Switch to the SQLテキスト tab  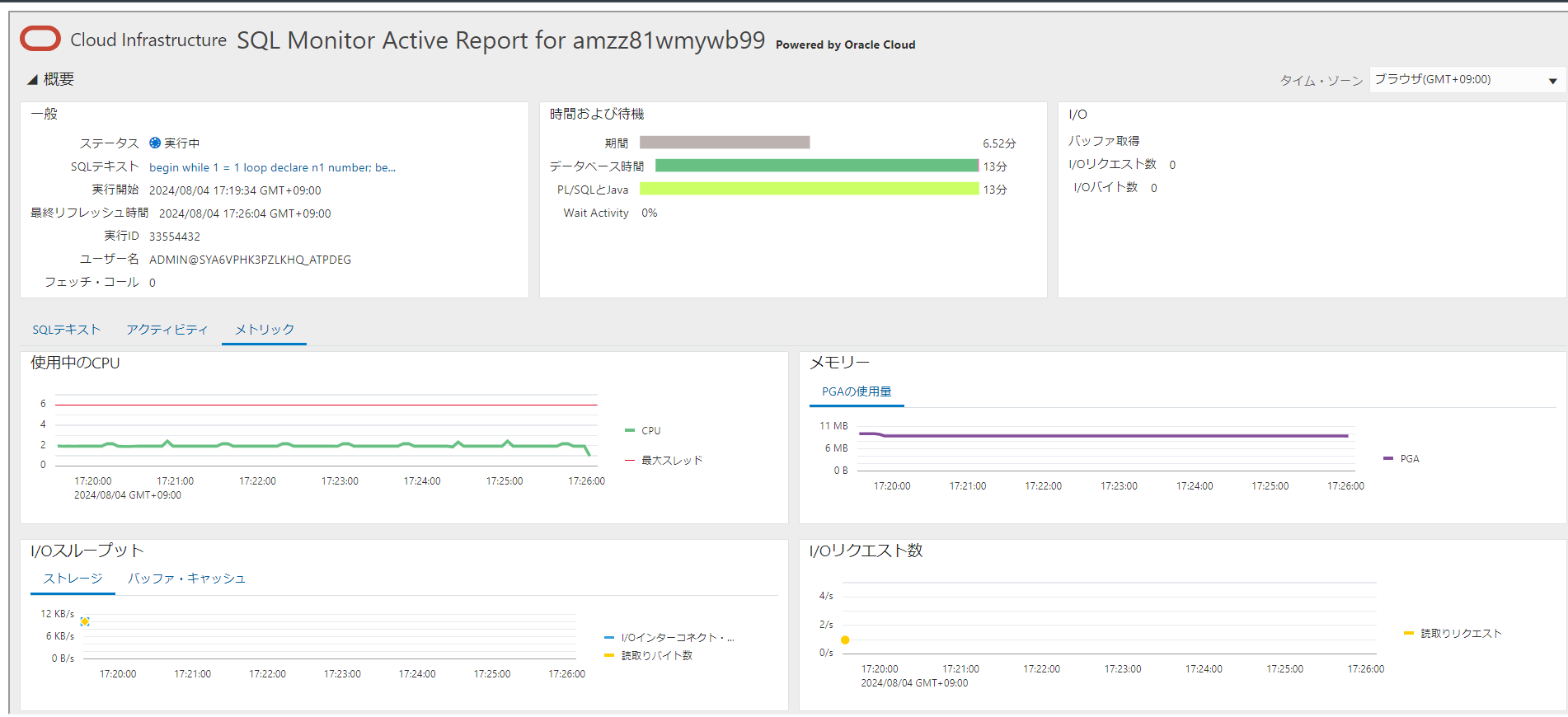(67, 330)
